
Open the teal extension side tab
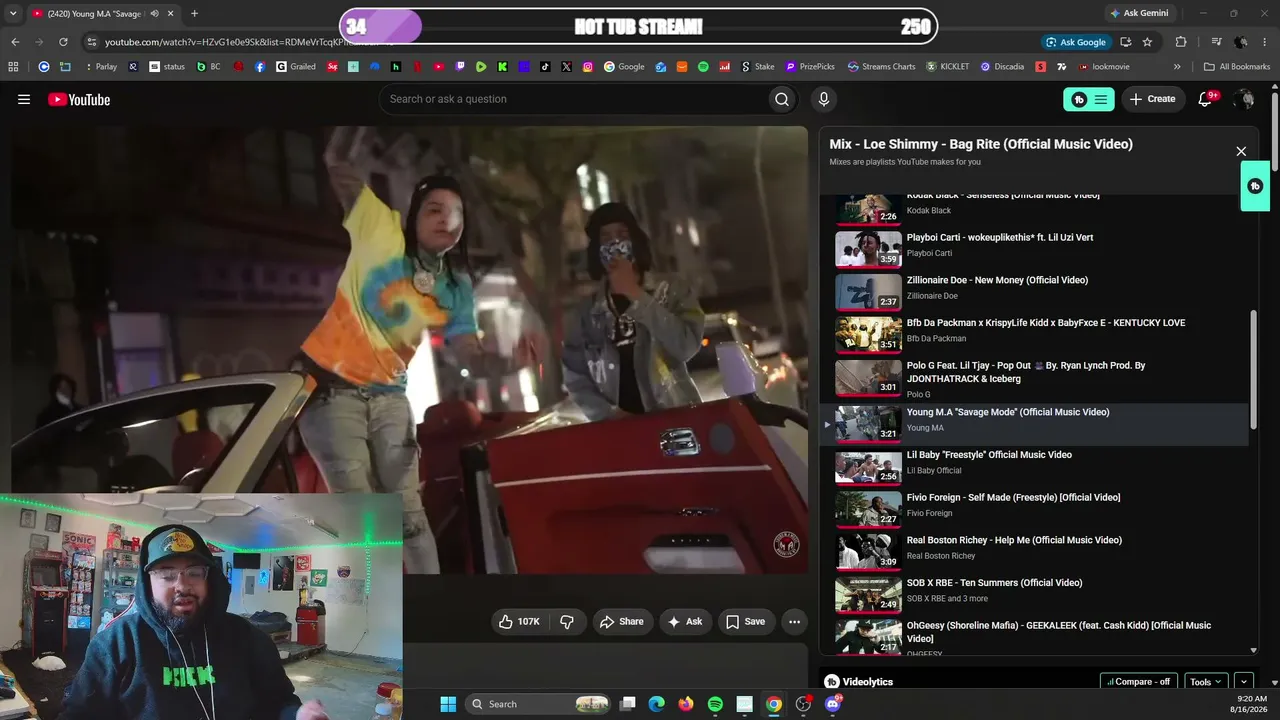(1255, 186)
